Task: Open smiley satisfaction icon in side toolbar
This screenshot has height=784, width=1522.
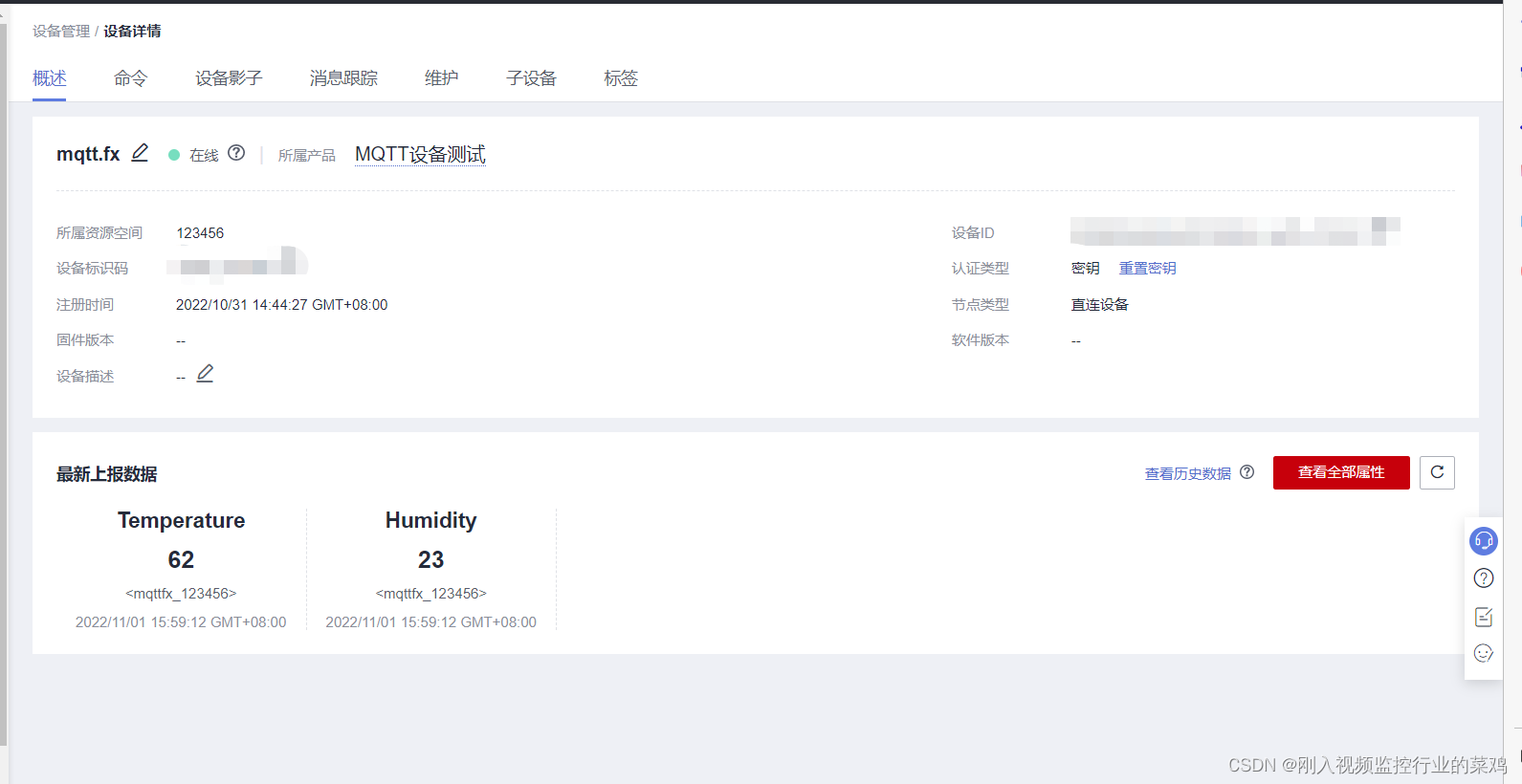Action: coord(1484,653)
